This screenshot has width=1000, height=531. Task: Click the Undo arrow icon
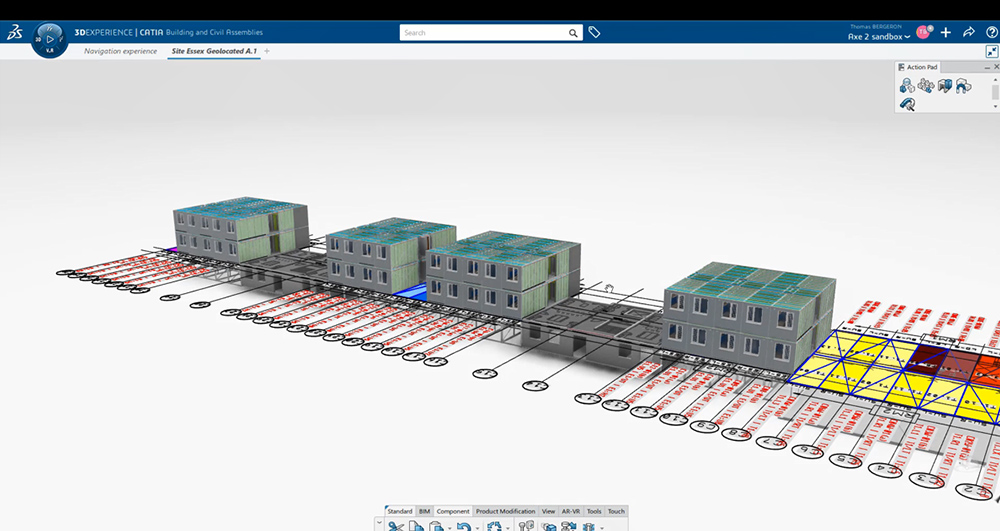coord(464,527)
